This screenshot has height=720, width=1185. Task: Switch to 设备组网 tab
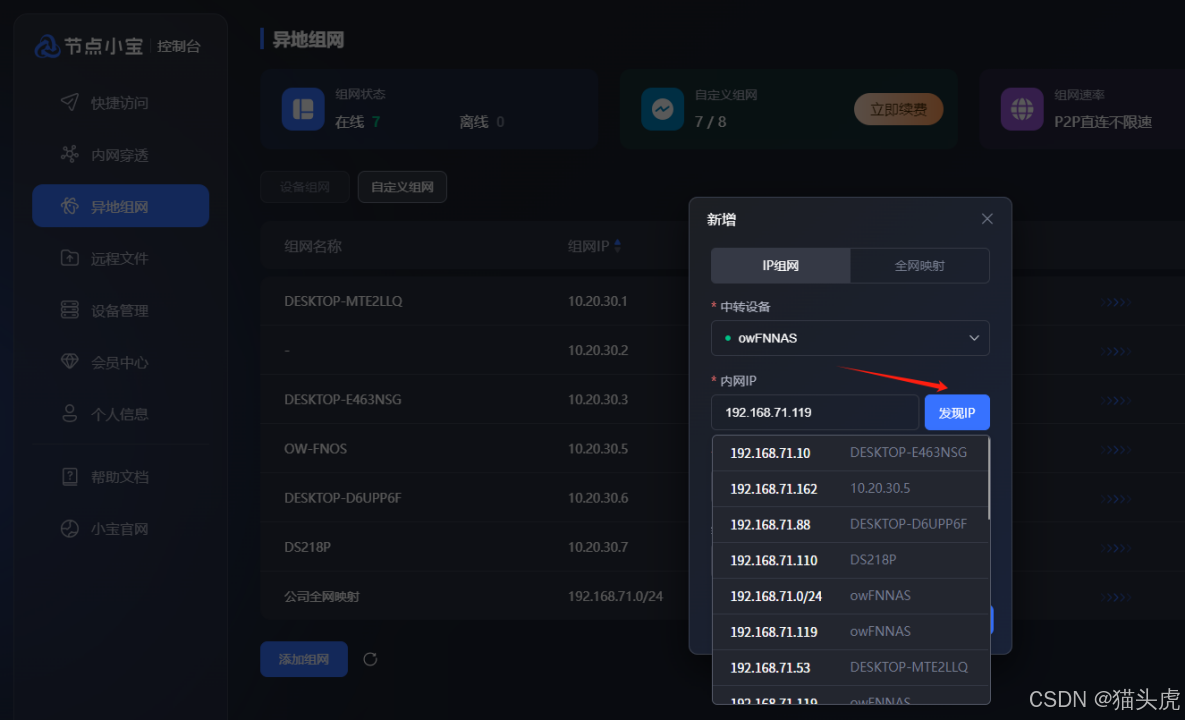pyautogui.click(x=305, y=187)
